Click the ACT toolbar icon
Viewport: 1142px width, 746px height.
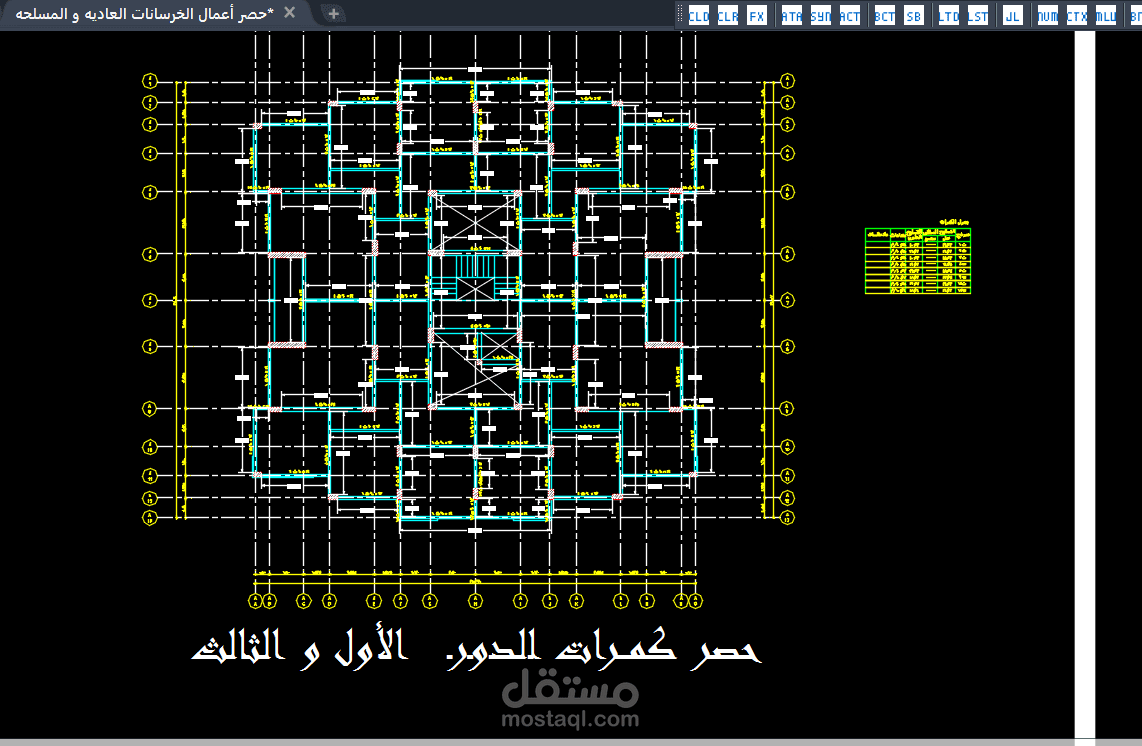pos(850,15)
